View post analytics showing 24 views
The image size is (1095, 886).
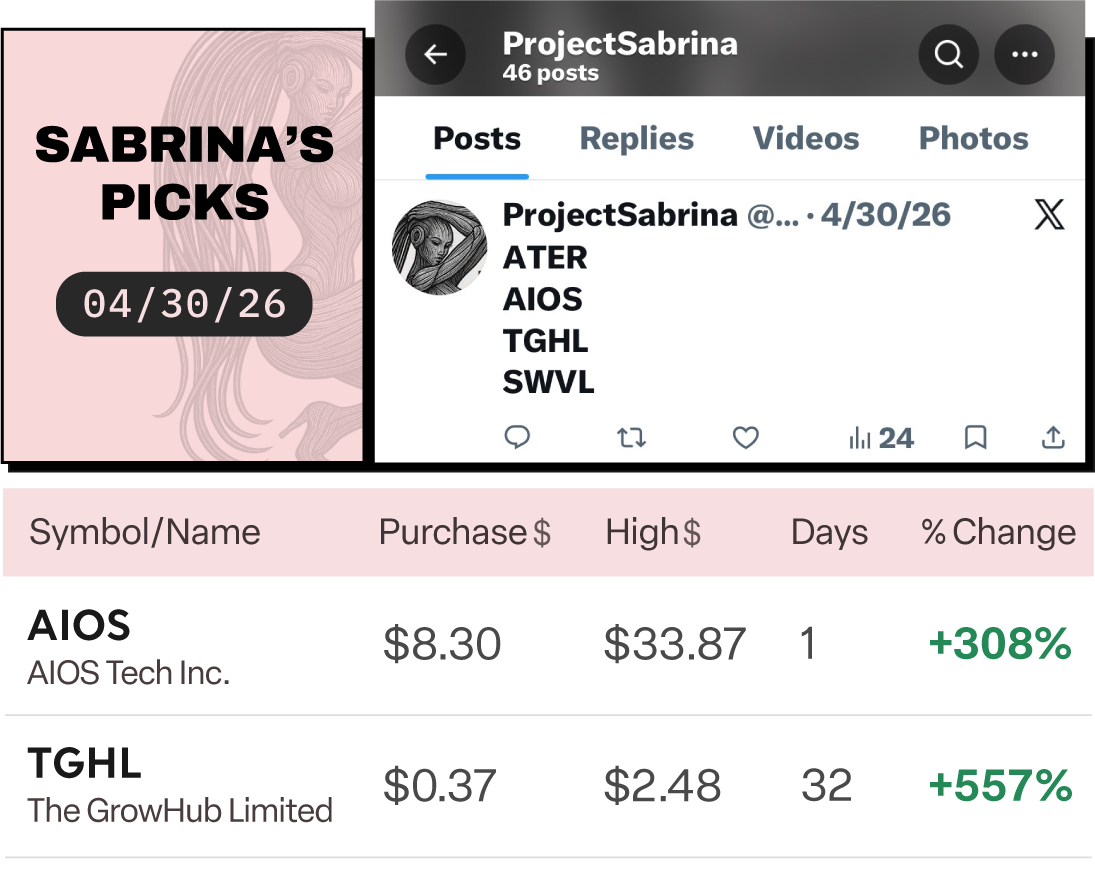pos(881,438)
